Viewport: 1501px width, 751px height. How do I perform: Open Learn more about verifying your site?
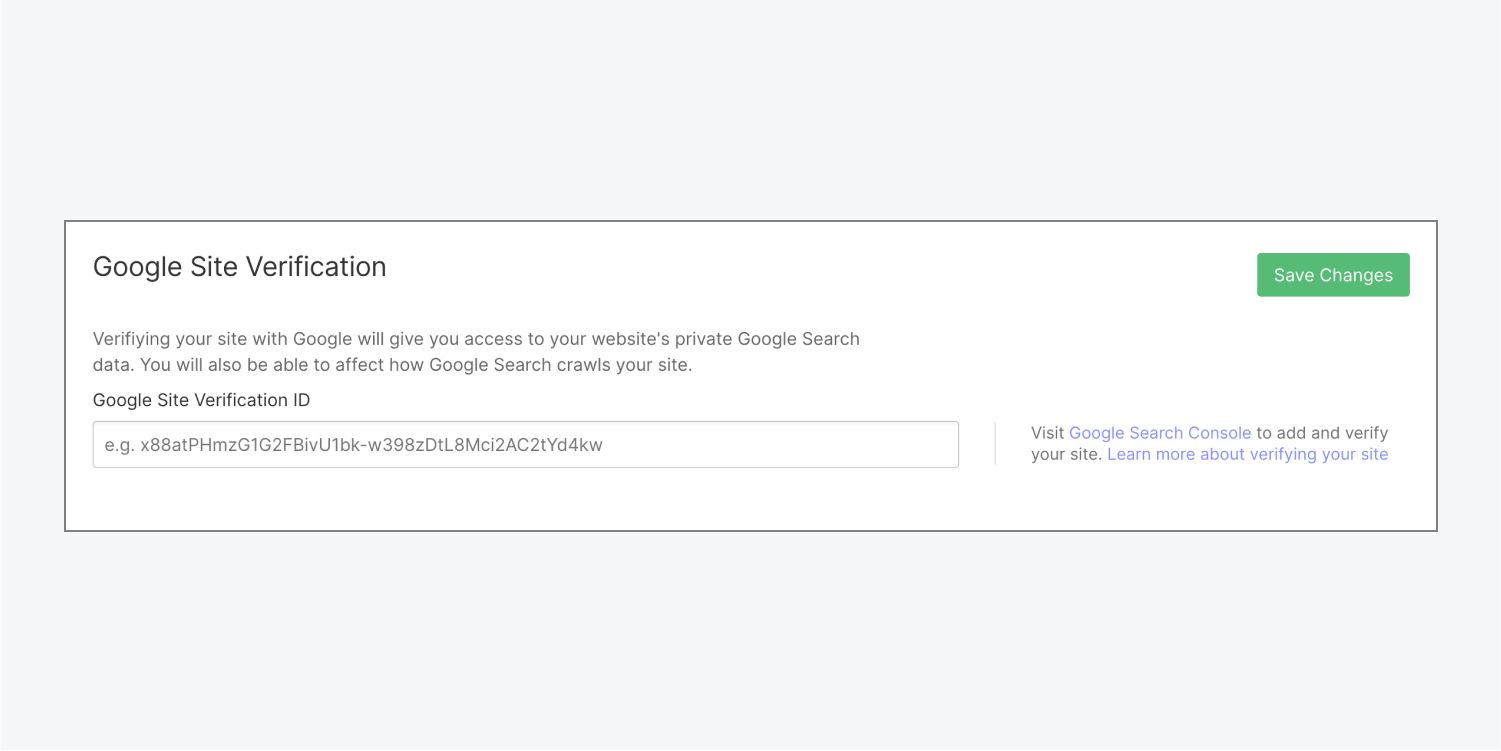coord(1248,454)
